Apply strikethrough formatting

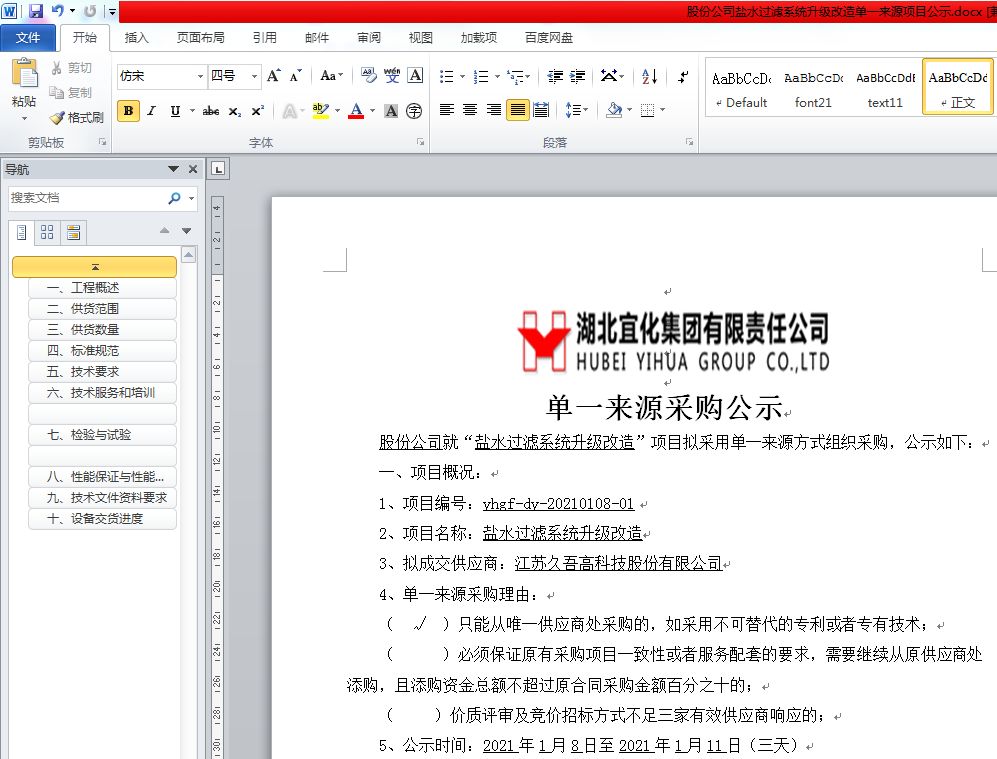pos(210,111)
